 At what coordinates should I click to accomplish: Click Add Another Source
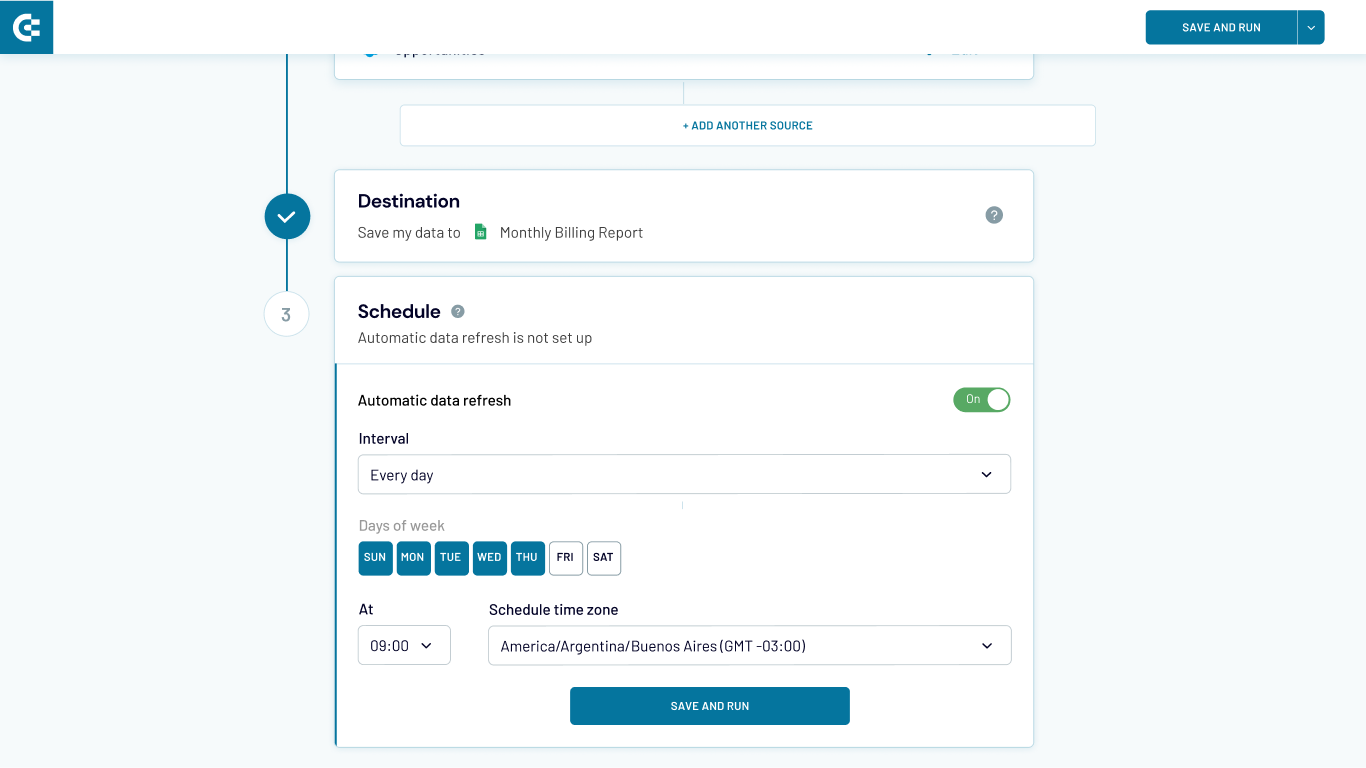tap(747, 126)
